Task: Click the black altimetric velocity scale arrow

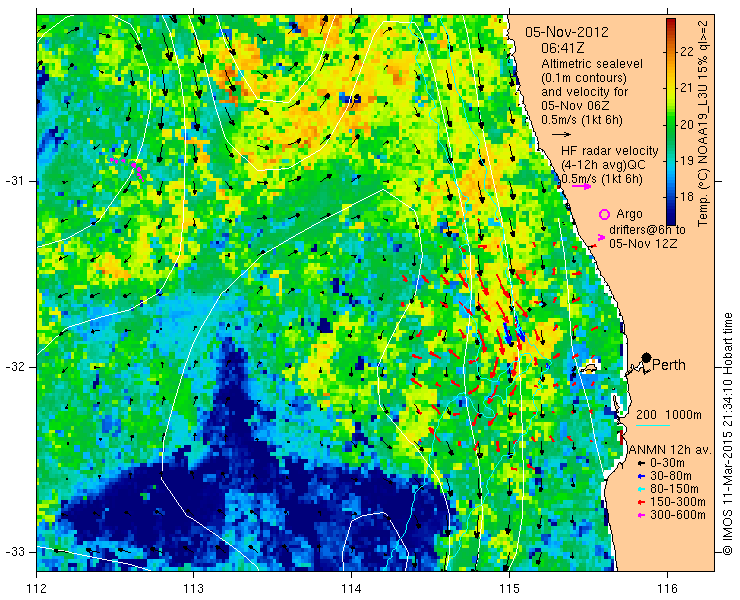Action: click(561, 134)
